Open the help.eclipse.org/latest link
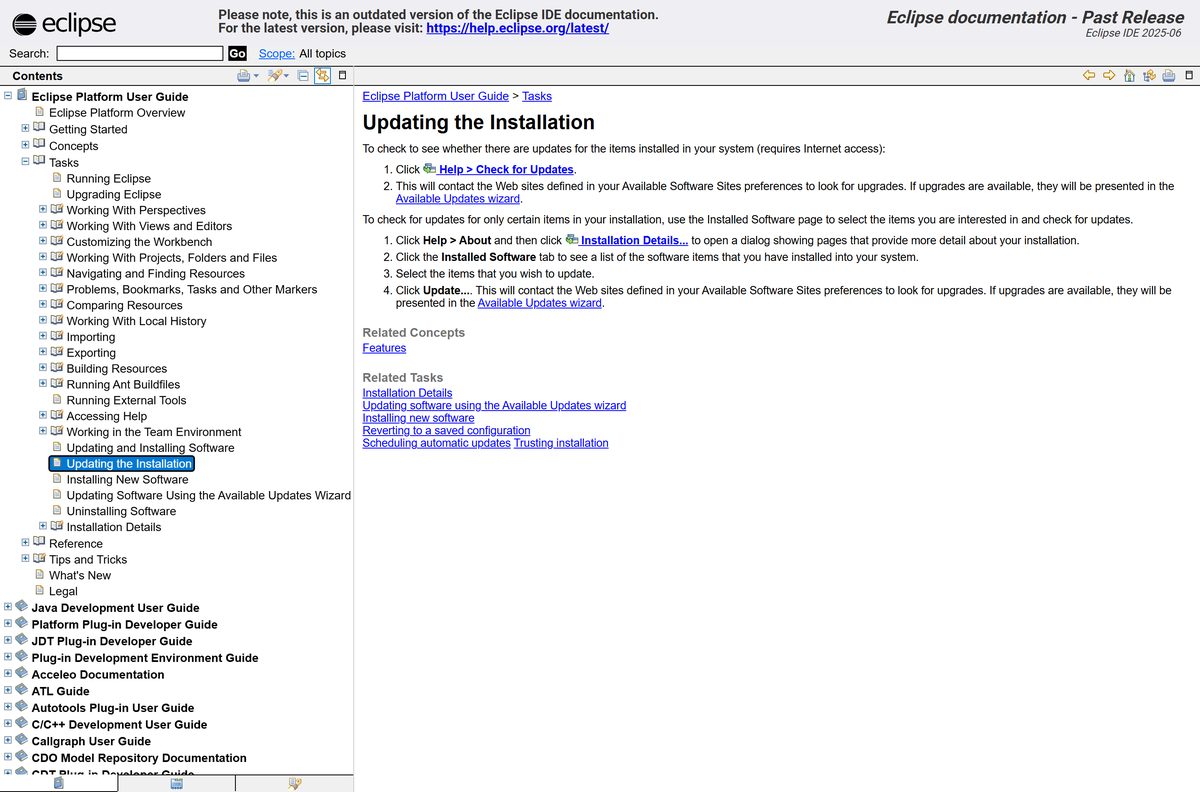The image size is (1200, 792). pos(517,29)
